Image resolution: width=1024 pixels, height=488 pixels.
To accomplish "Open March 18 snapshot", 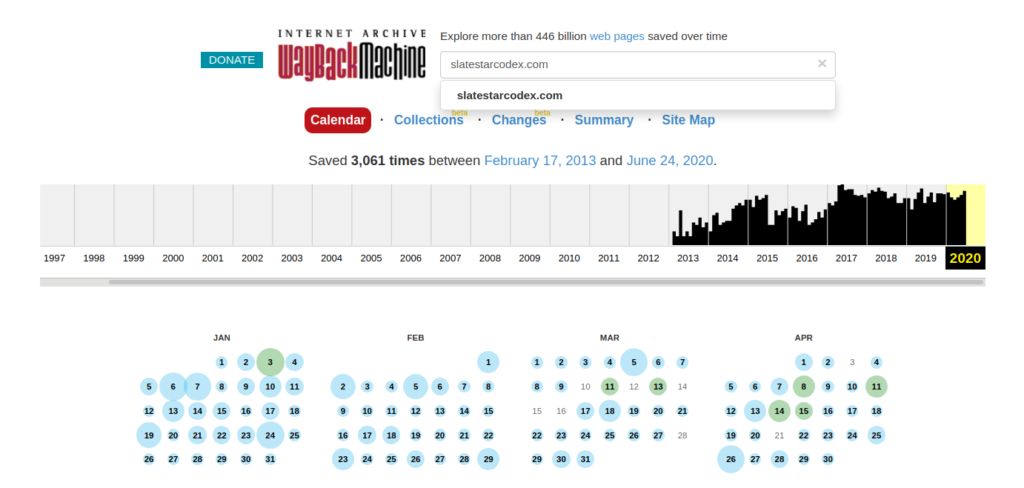I will (x=609, y=411).
